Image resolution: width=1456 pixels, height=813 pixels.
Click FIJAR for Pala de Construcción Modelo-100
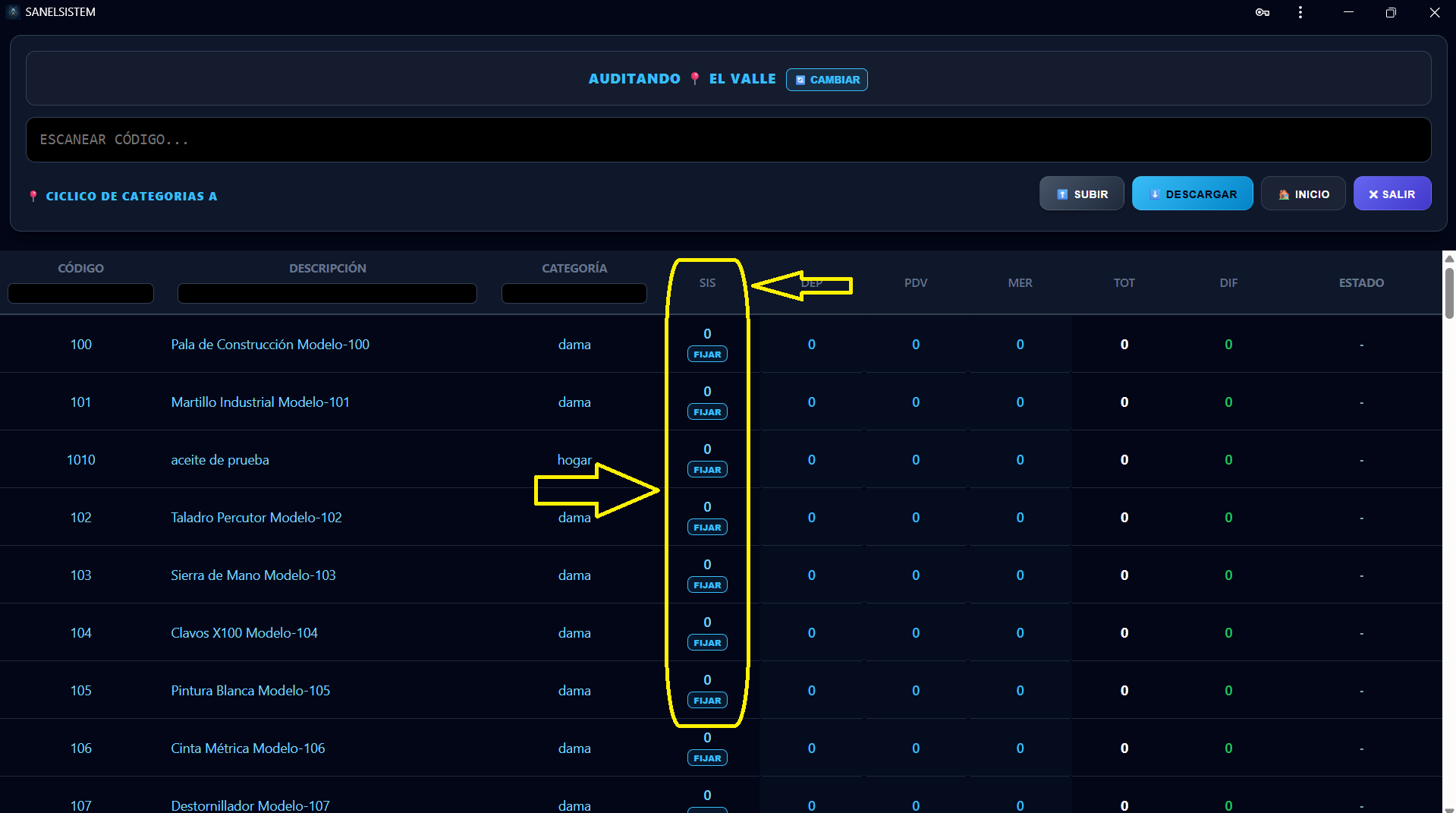click(x=707, y=355)
